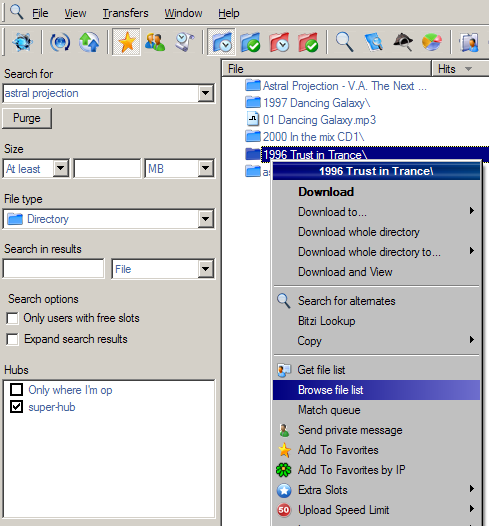Click the globe with green arrow icon
This screenshot has height=526, width=489.
(x=89, y=42)
